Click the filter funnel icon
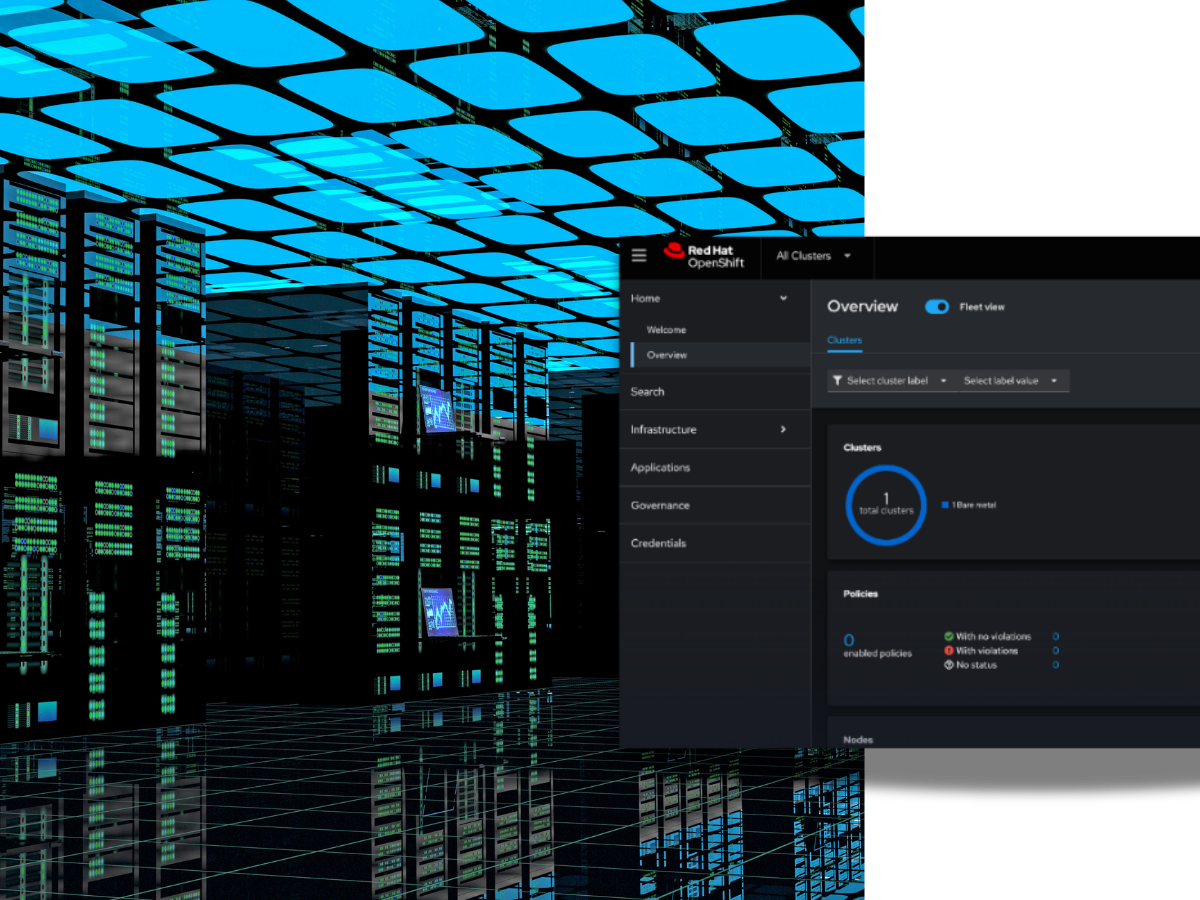Screen dimensions: 1200x900 [x=837, y=381]
